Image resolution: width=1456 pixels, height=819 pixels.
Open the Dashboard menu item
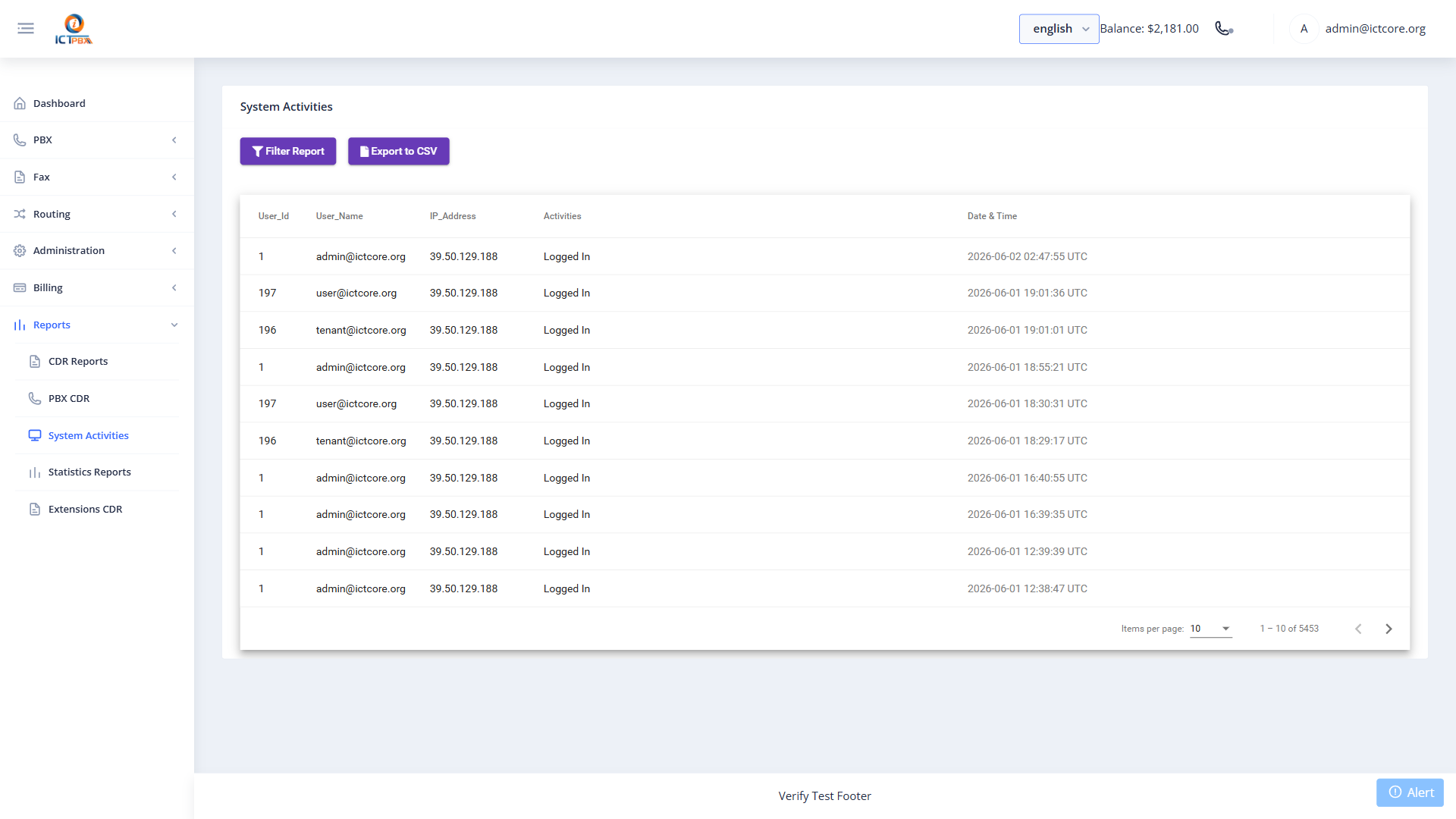tap(97, 103)
